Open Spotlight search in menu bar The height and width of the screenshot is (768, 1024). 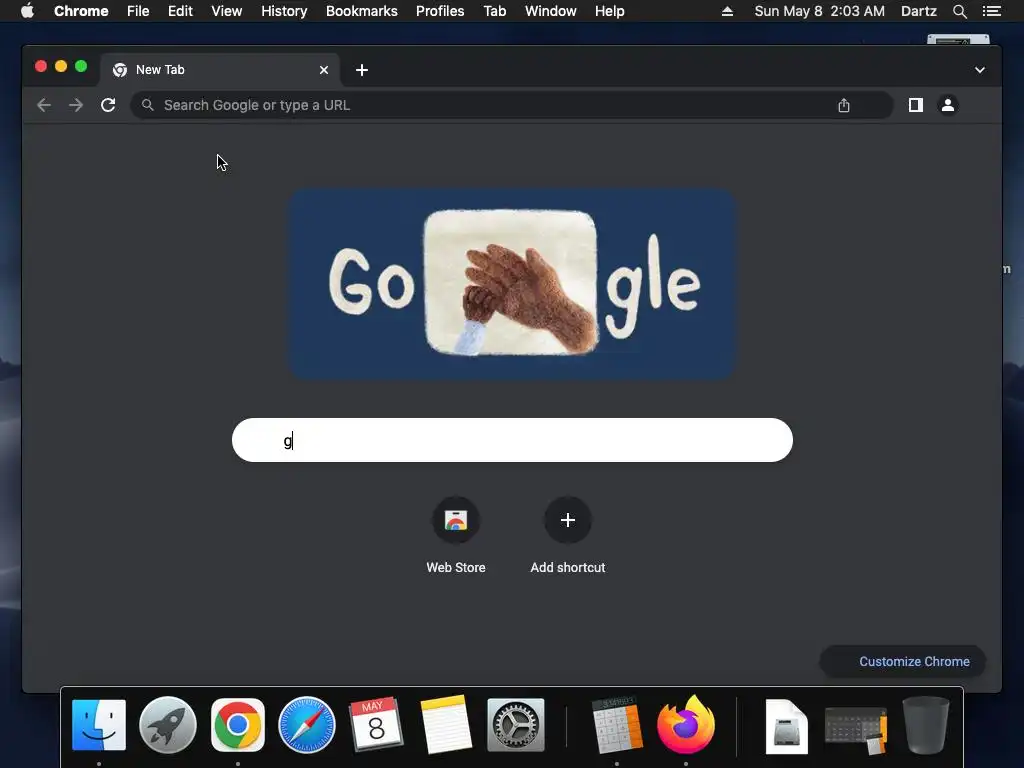coord(959,11)
